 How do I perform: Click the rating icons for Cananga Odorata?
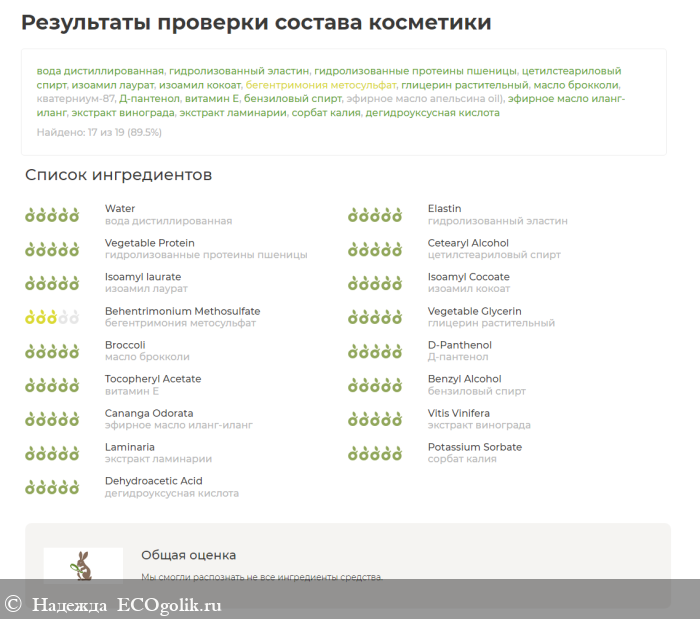click(x=52, y=419)
